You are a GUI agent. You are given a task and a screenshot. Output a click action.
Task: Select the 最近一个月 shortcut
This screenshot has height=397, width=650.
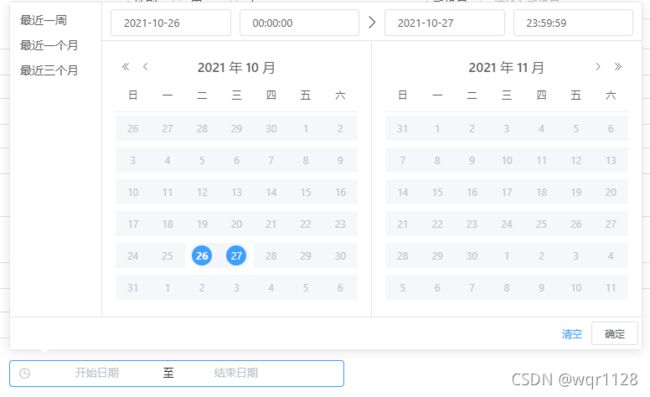click(x=49, y=45)
